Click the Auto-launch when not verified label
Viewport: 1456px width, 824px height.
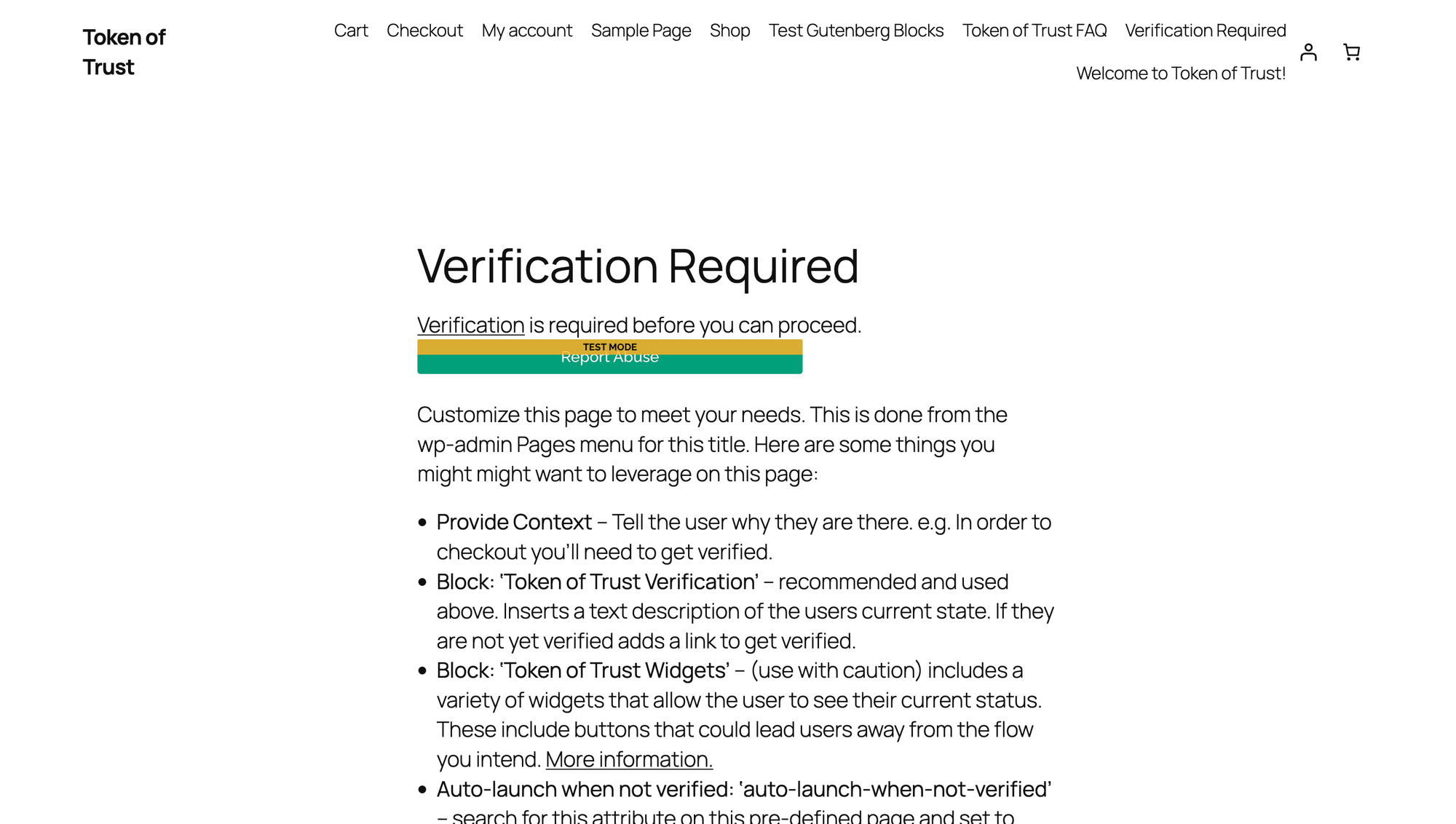pyautogui.click(x=585, y=789)
